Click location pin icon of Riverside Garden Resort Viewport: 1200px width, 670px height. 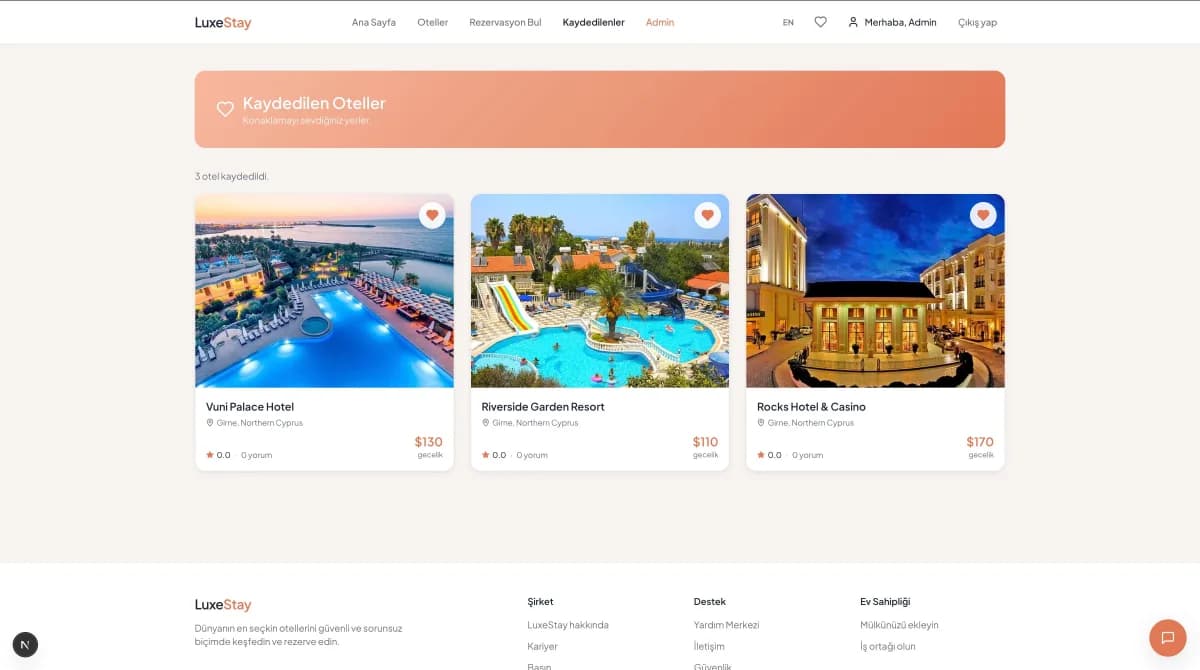click(486, 423)
